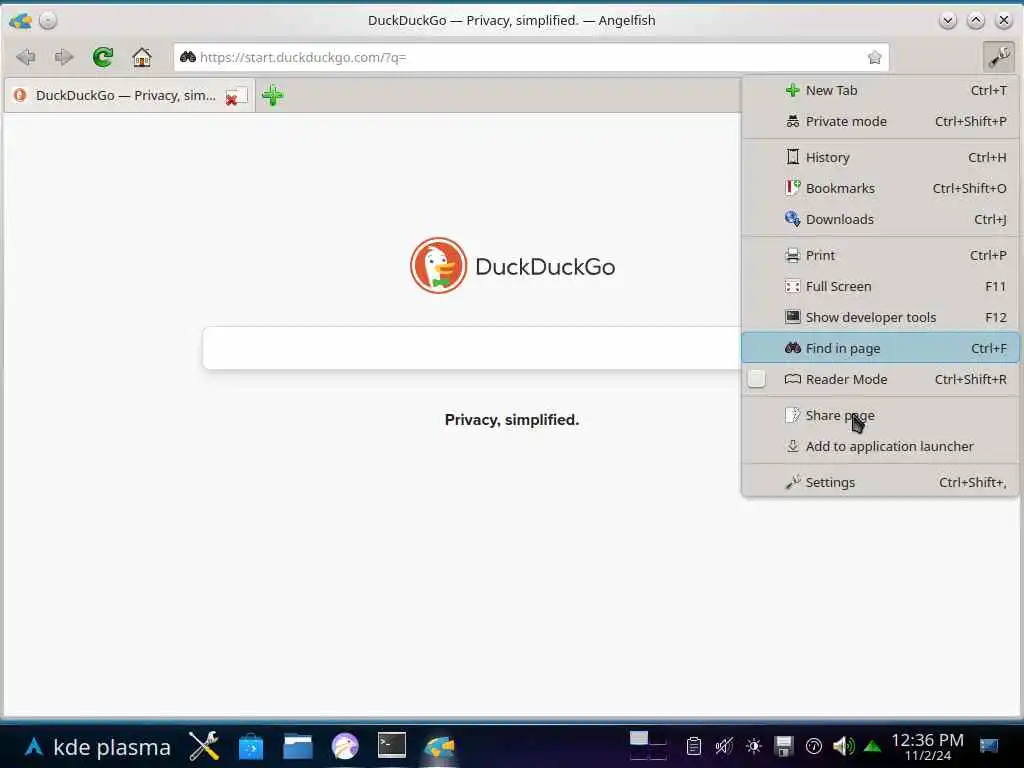The image size is (1024, 768).
Task: Click the show desktop icon
Action: coord(989,746)
